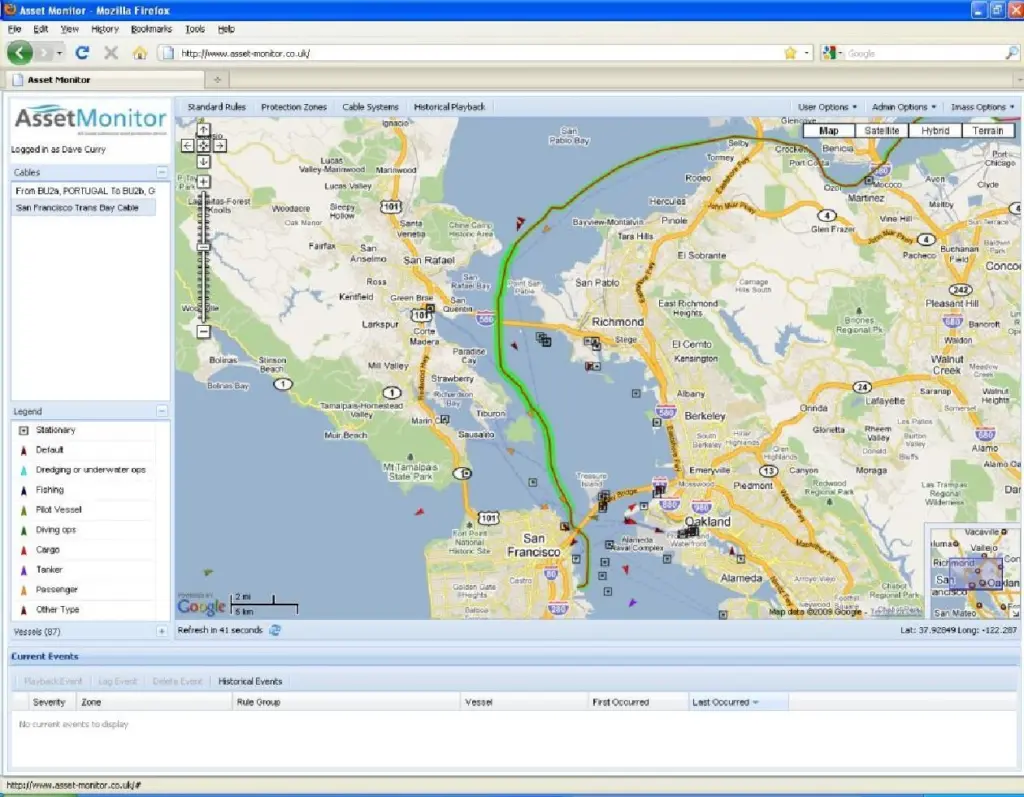Click the Delete Event button
The height and width of the screenshot is (797, 1024).
point(177,681)
